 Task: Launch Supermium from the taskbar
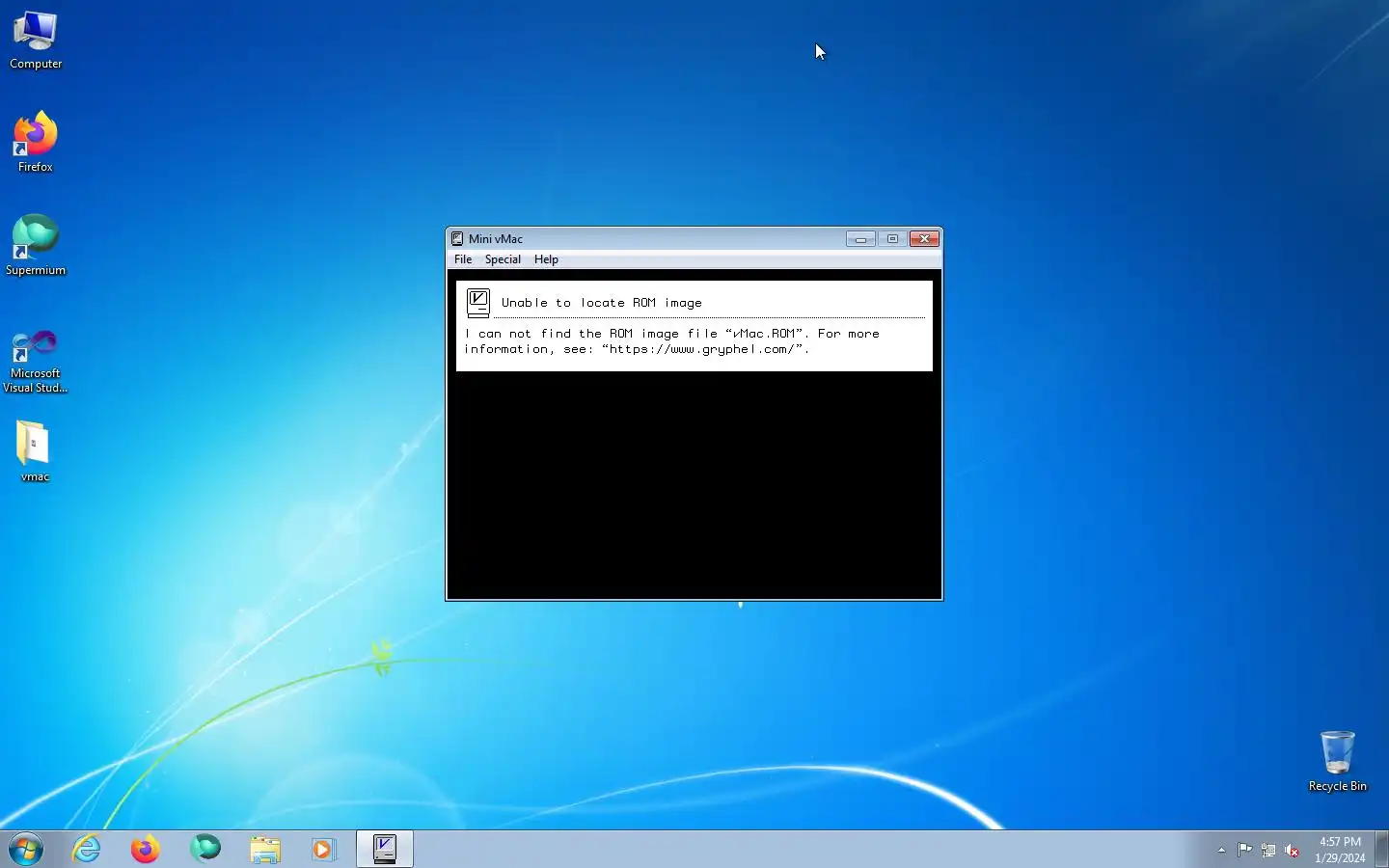coord(204,850)
